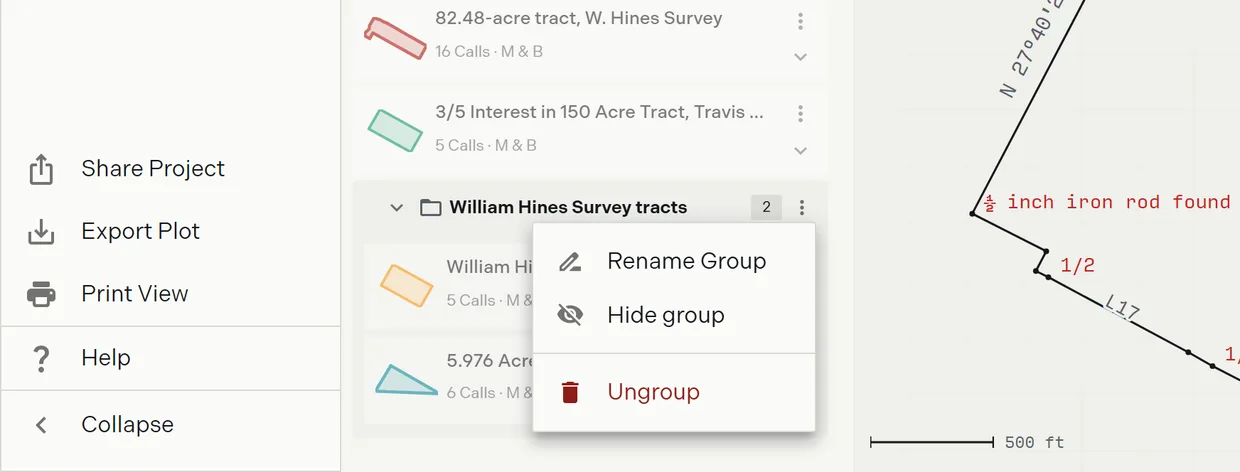Select Hide group from the menu

coord(674,316)
